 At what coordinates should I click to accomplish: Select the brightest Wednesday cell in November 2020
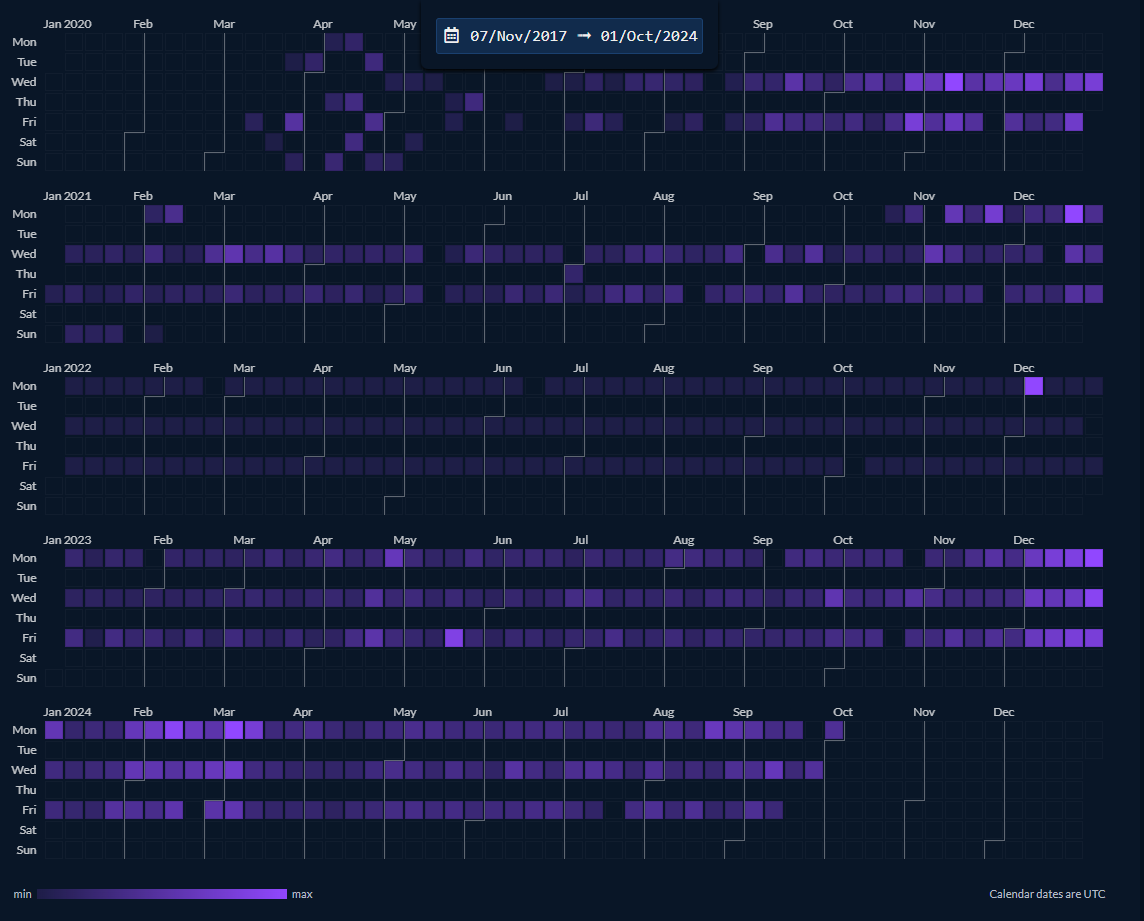(954, 82)
